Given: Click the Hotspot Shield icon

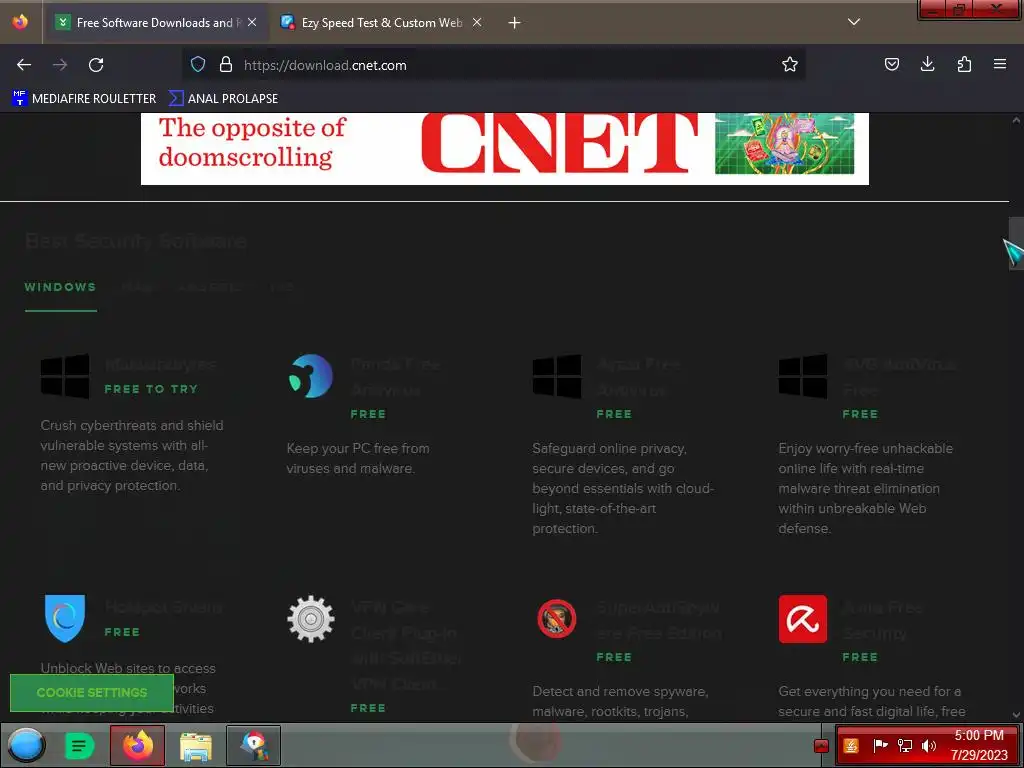Looking at the screenshot, I should point(65,618).
